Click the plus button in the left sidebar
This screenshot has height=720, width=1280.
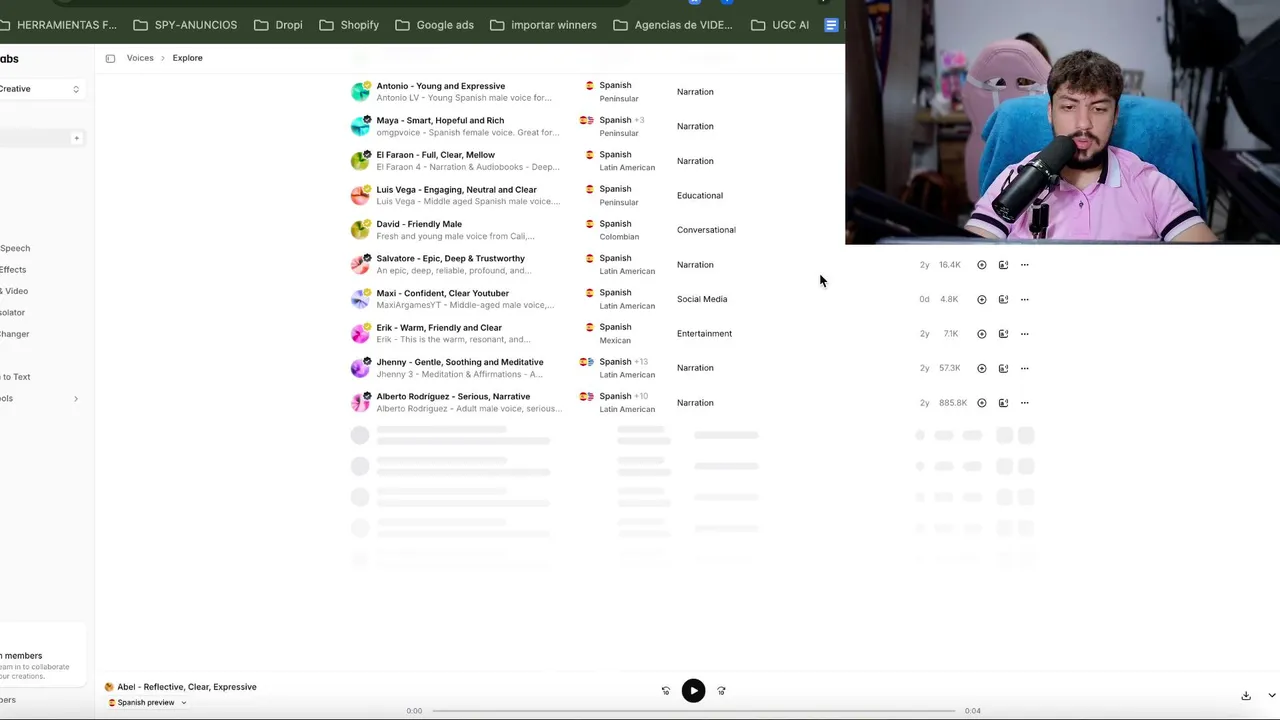click(76, 138)
